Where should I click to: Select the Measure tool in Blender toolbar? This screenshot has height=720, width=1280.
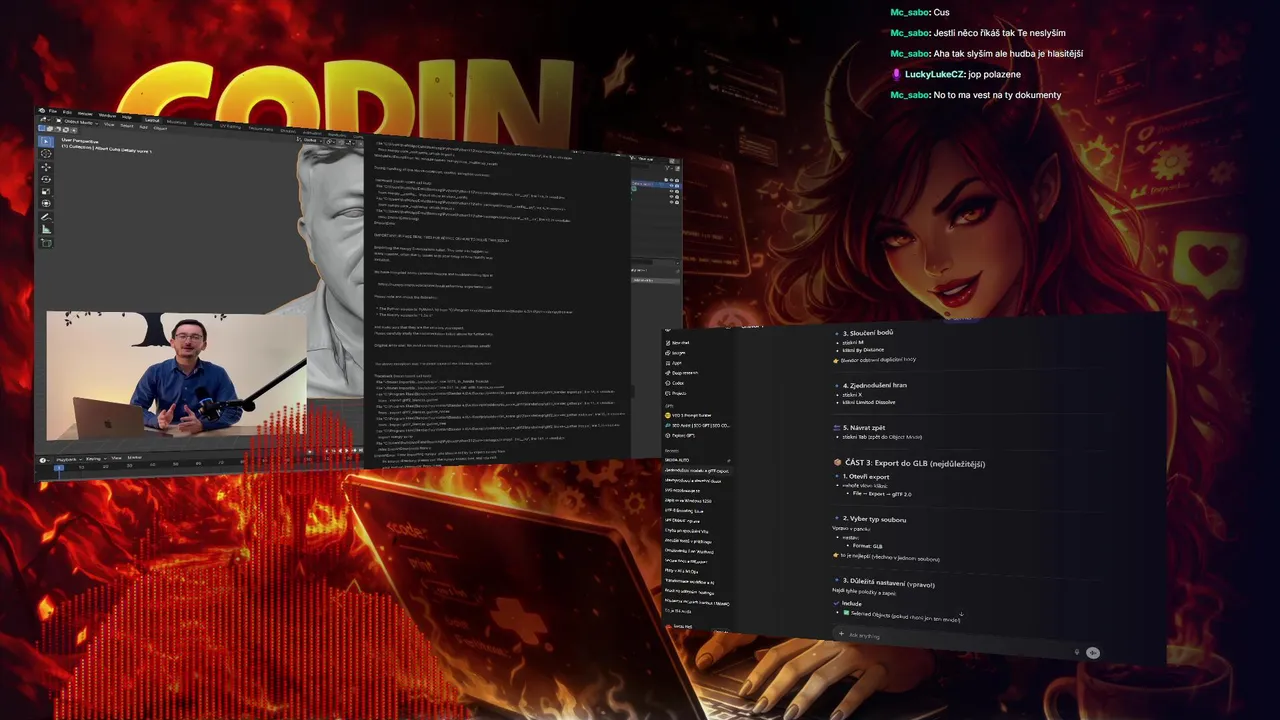pyautogui.click(x=46, y=229)
